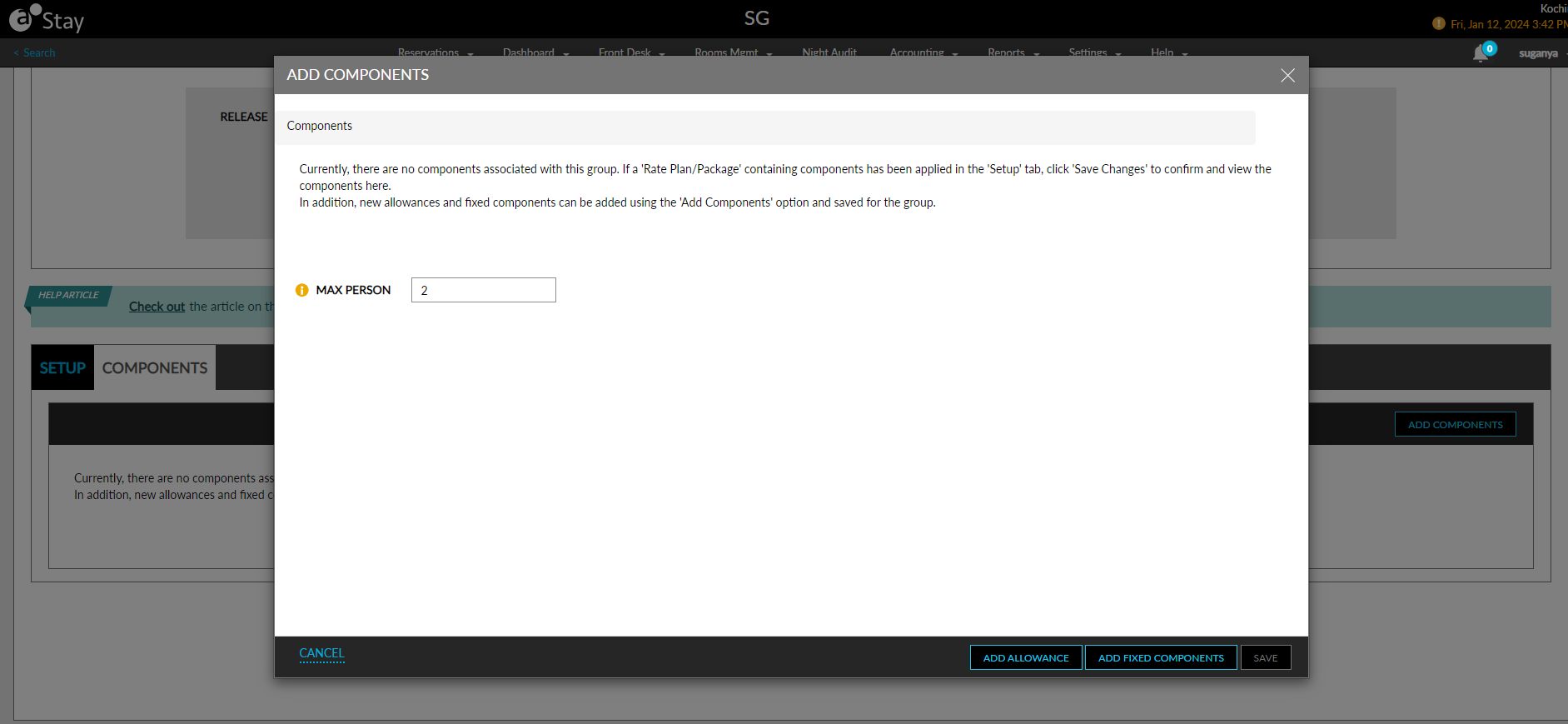Expand the Reports dropdown arrow
The width and height of the screenshot is (1568, 724).
pyautogui.click(x=1037, y=54)
